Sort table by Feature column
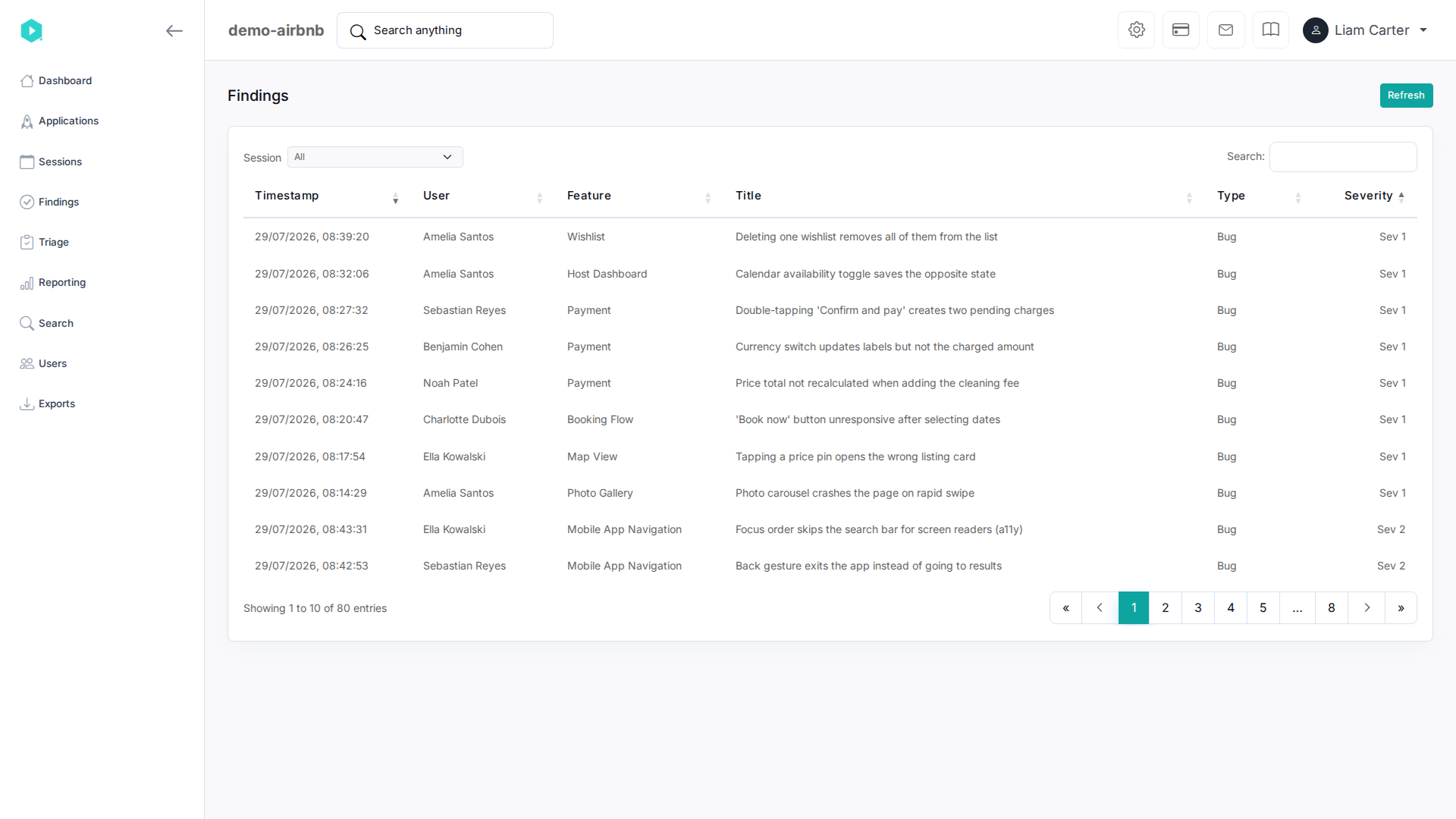The image size is (1456, 819). pos(639,196)
